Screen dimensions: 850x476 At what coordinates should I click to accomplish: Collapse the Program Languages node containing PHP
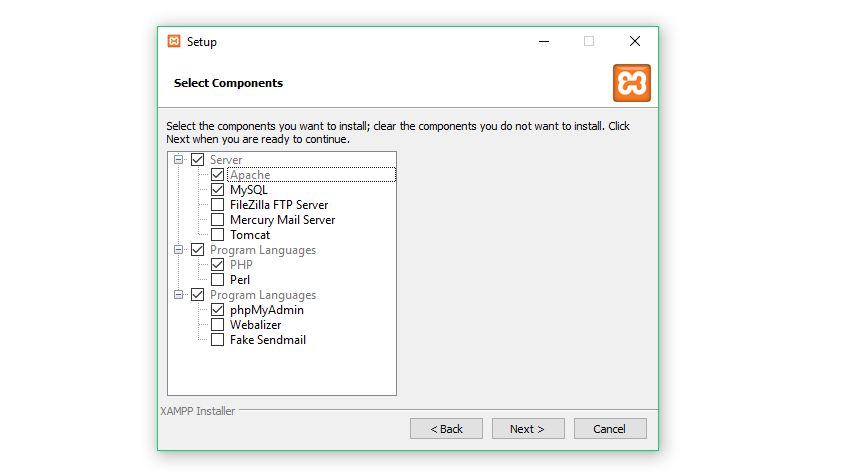point(178,250)
